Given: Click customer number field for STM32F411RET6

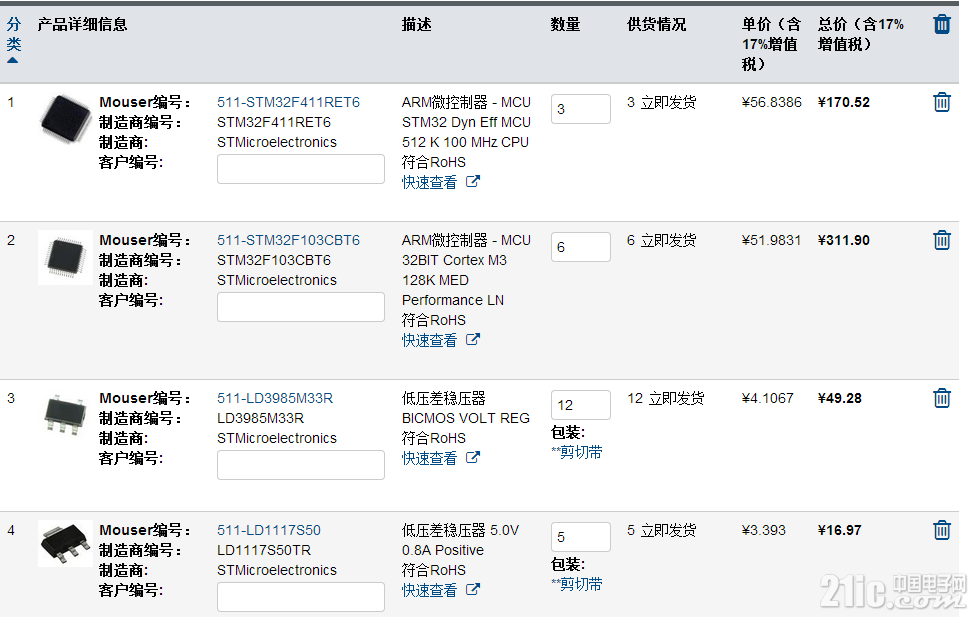Looking at the screenshot, I should (x=301, y=169).
